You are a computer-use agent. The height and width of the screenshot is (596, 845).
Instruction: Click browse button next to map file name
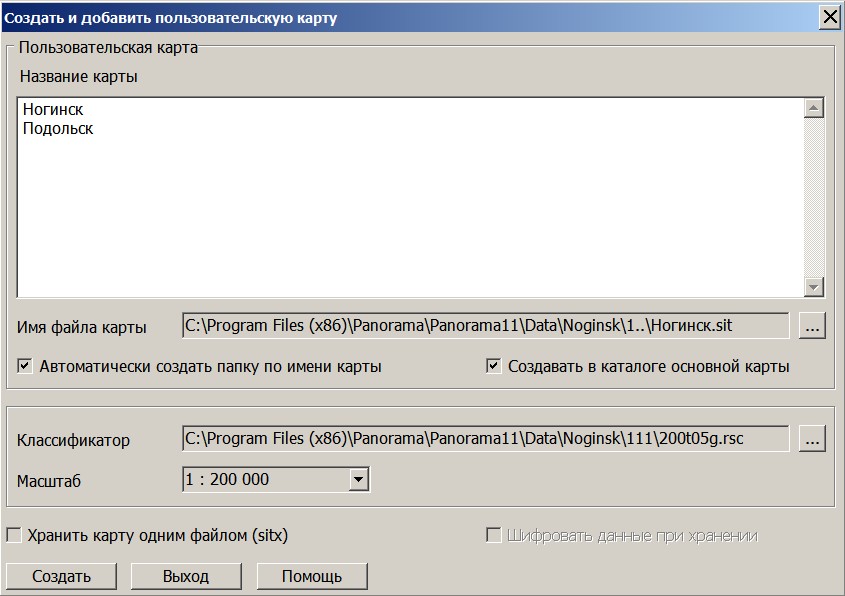pyautogui.click(x=812, y=326)
